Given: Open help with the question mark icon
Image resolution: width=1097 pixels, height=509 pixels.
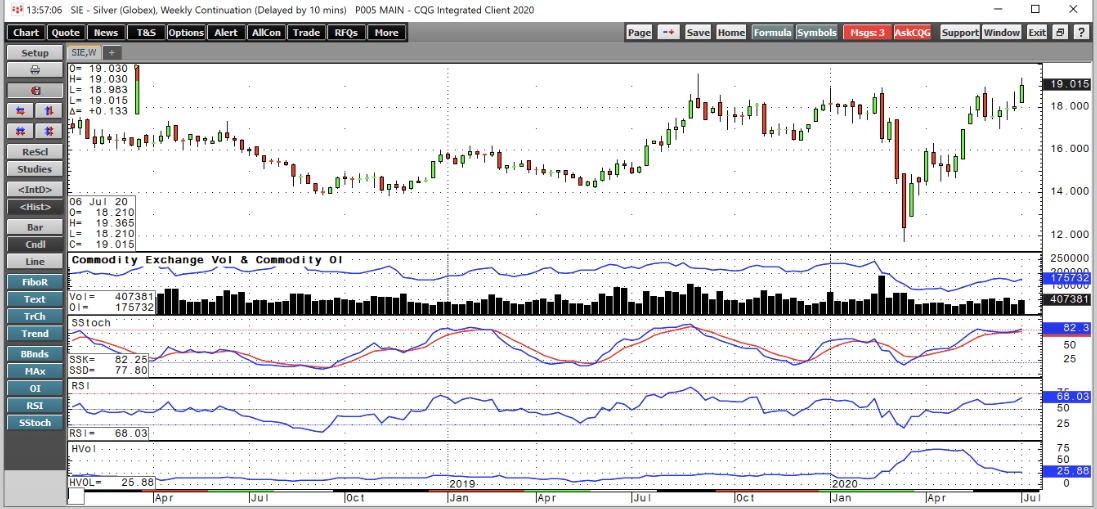Looking at the screenshot, I should (1081, 33).
